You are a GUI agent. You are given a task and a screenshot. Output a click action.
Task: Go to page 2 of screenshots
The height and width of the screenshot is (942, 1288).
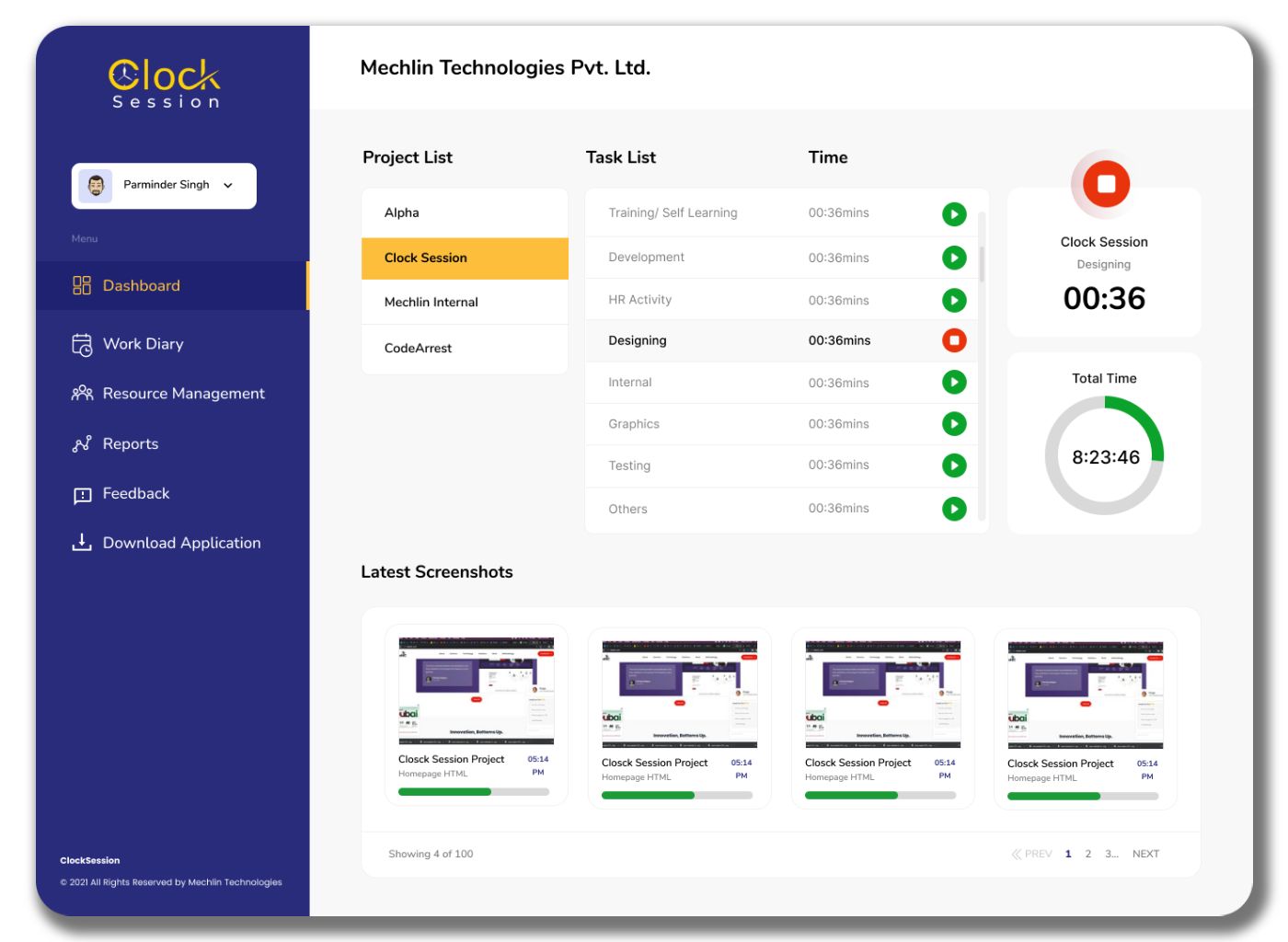coord(1087,854)
